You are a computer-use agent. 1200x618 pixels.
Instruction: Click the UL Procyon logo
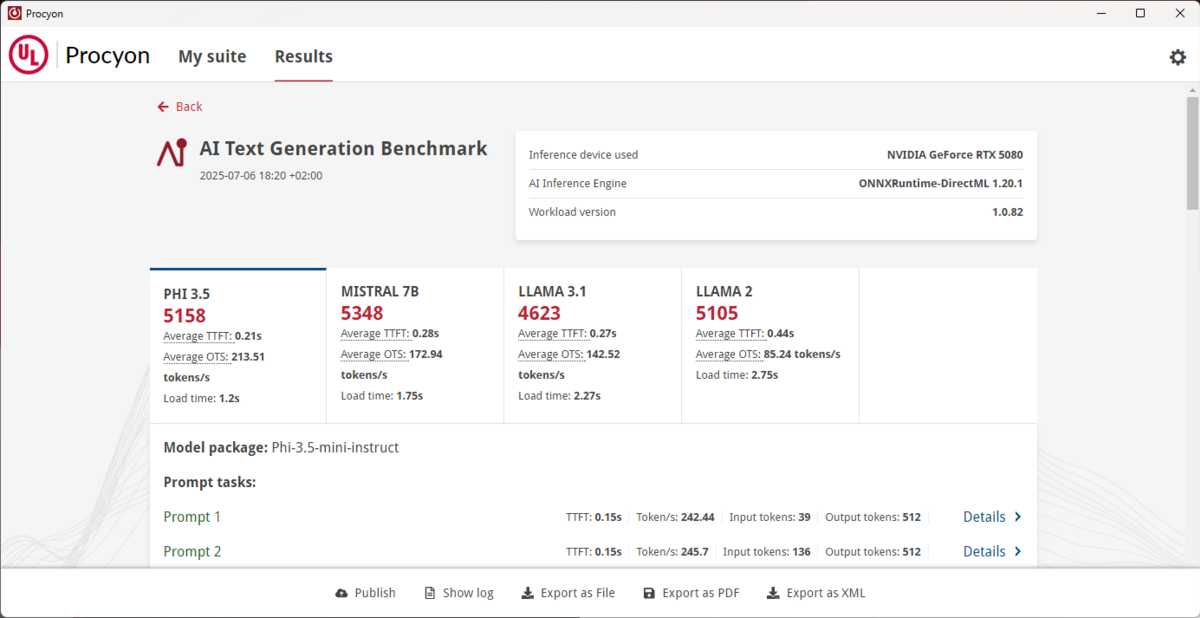point(80,56)
